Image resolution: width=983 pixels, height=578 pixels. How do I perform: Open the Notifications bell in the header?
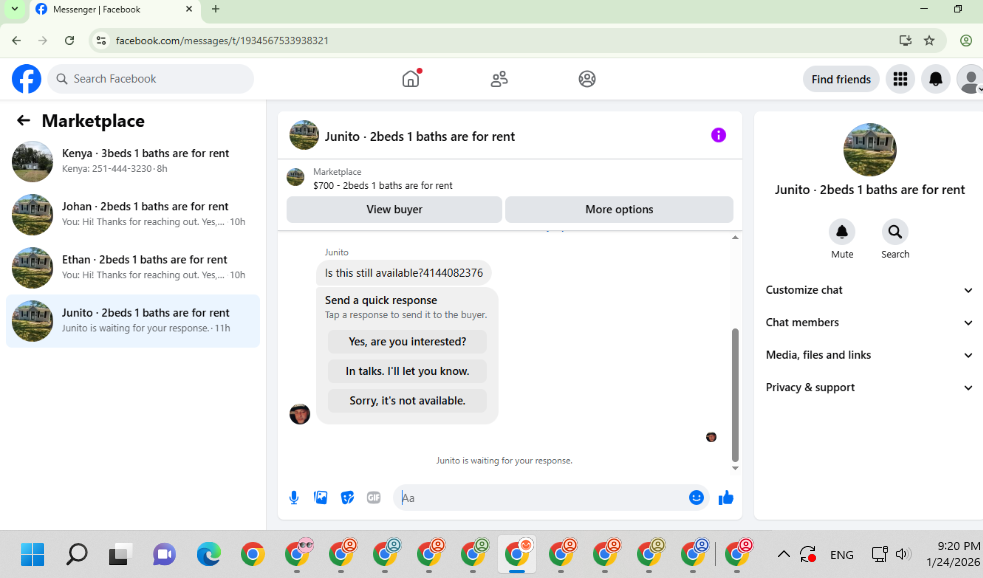935,79
